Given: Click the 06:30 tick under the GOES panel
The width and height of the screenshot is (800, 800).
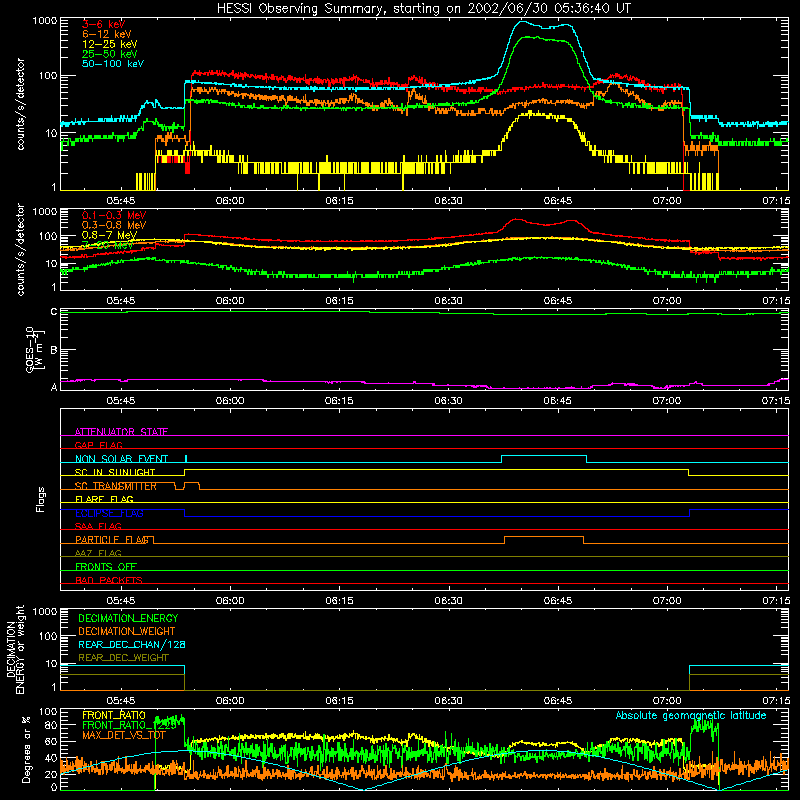Looking at the screenshot, I should (448, 401).
